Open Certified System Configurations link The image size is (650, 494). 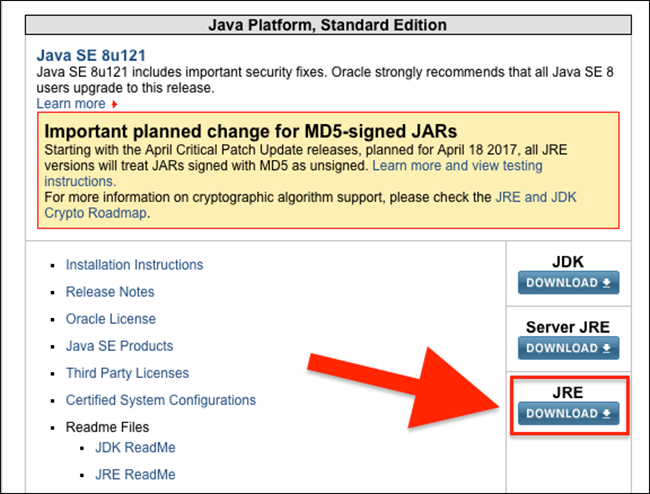pyautogui.click(x=161, y=400)
